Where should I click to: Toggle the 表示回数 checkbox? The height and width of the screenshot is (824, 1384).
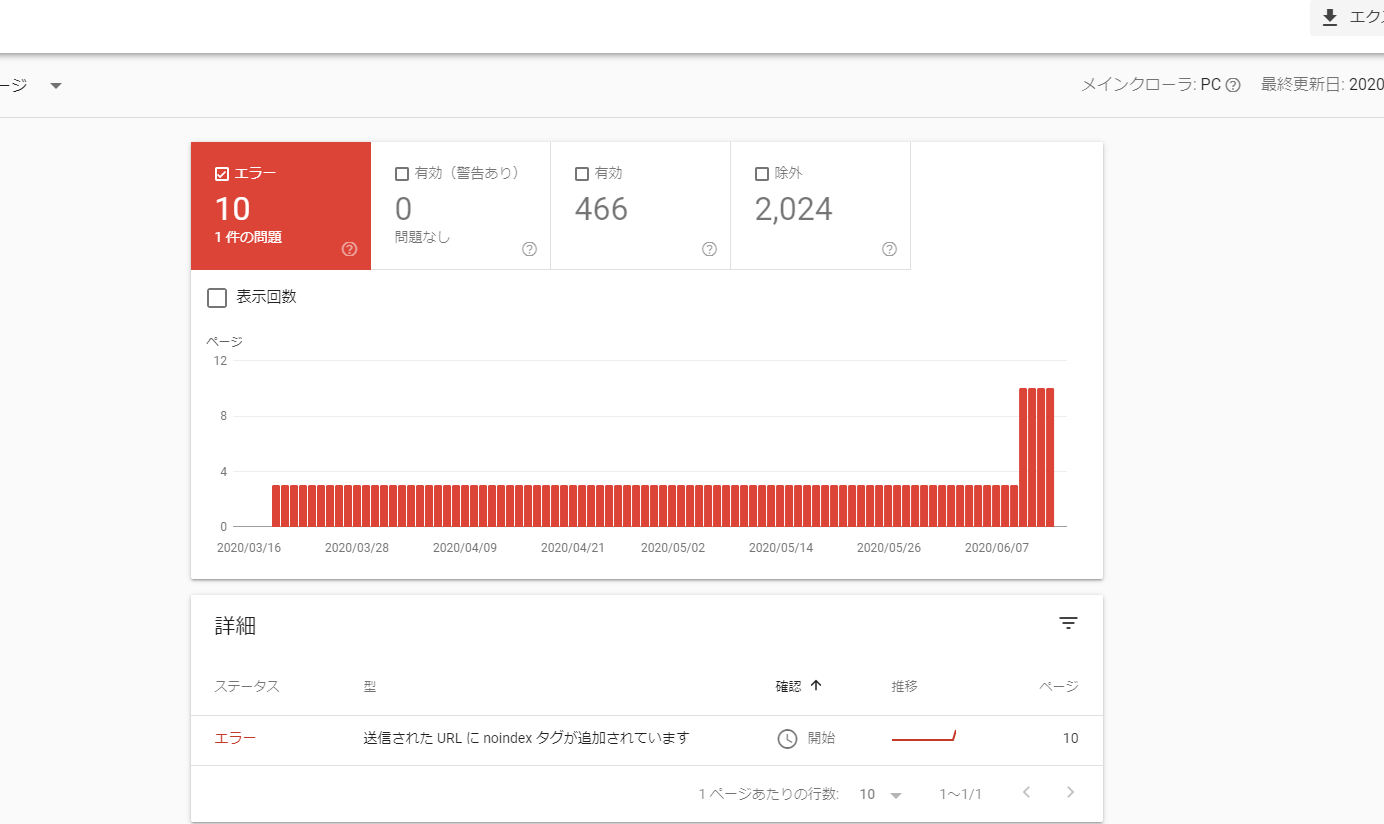coord(216,297)
